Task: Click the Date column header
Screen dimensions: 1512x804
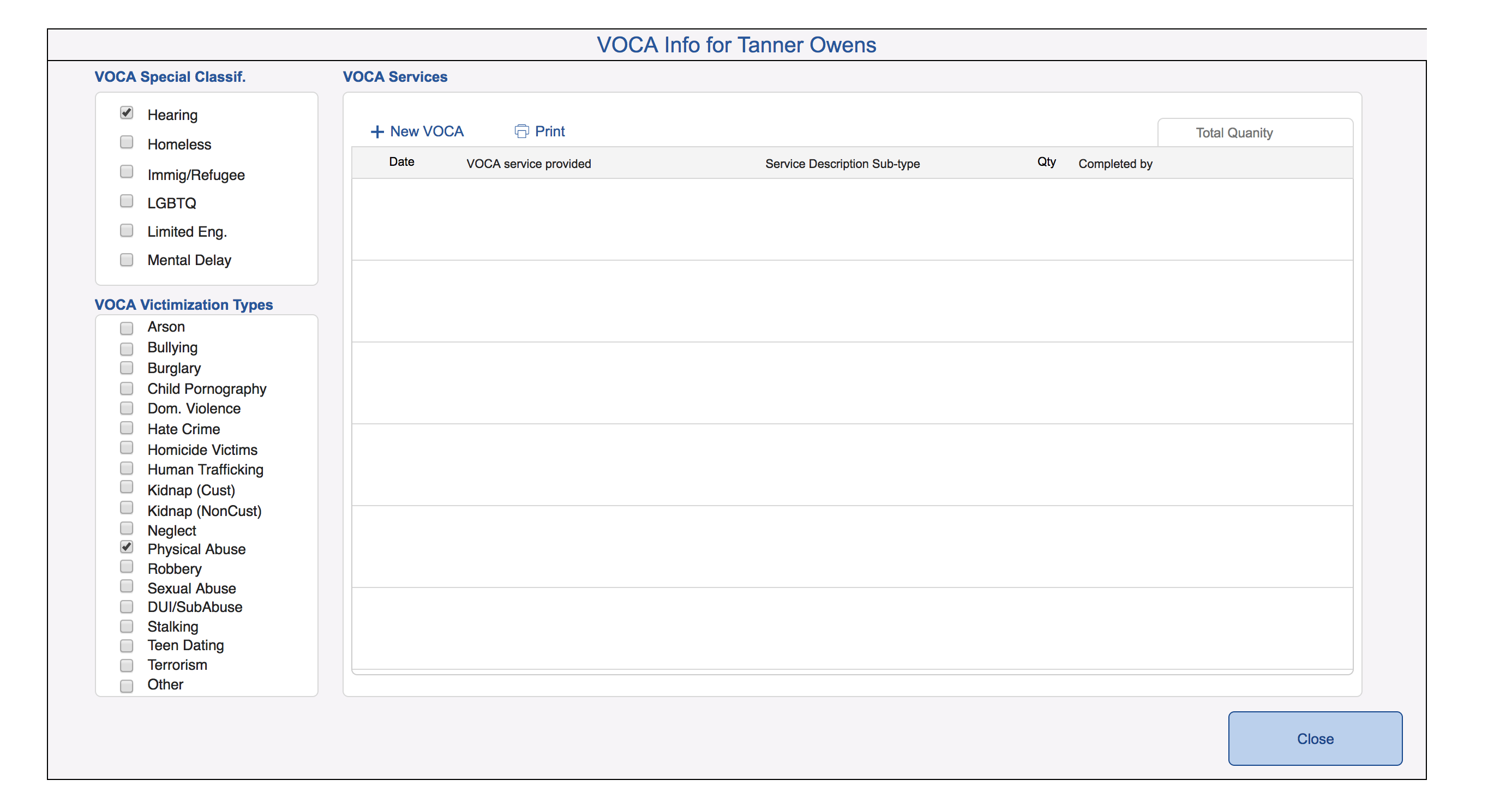Action: tap(401, 162)
